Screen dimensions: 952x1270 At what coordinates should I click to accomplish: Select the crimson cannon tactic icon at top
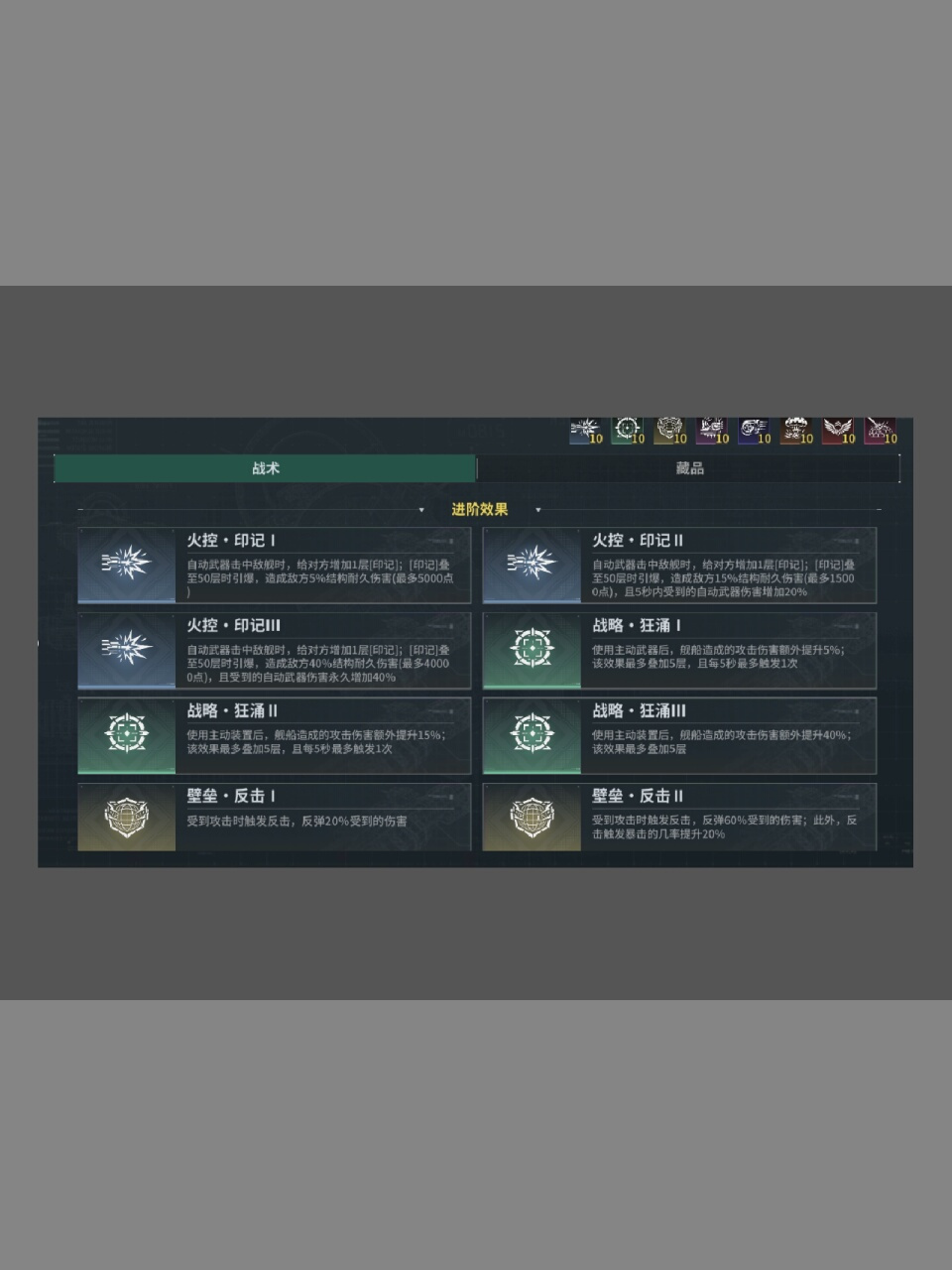click(x=881, y=431)
